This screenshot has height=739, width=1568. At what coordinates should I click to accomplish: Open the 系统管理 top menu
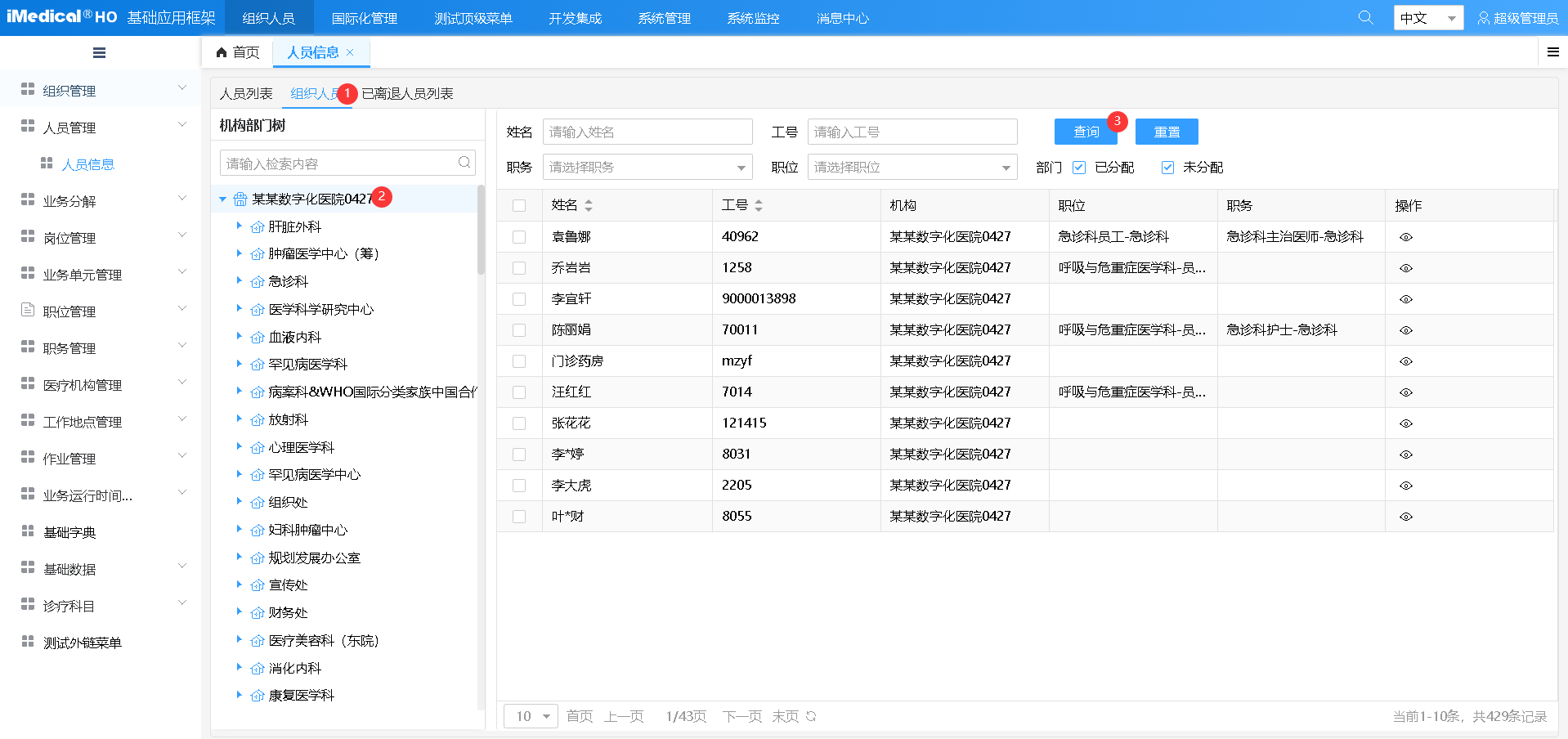click(x=664, y=18)
